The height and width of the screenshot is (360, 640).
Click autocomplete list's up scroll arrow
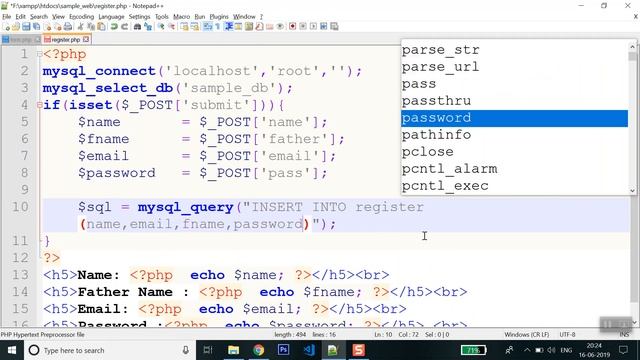(x=633, y=46)
